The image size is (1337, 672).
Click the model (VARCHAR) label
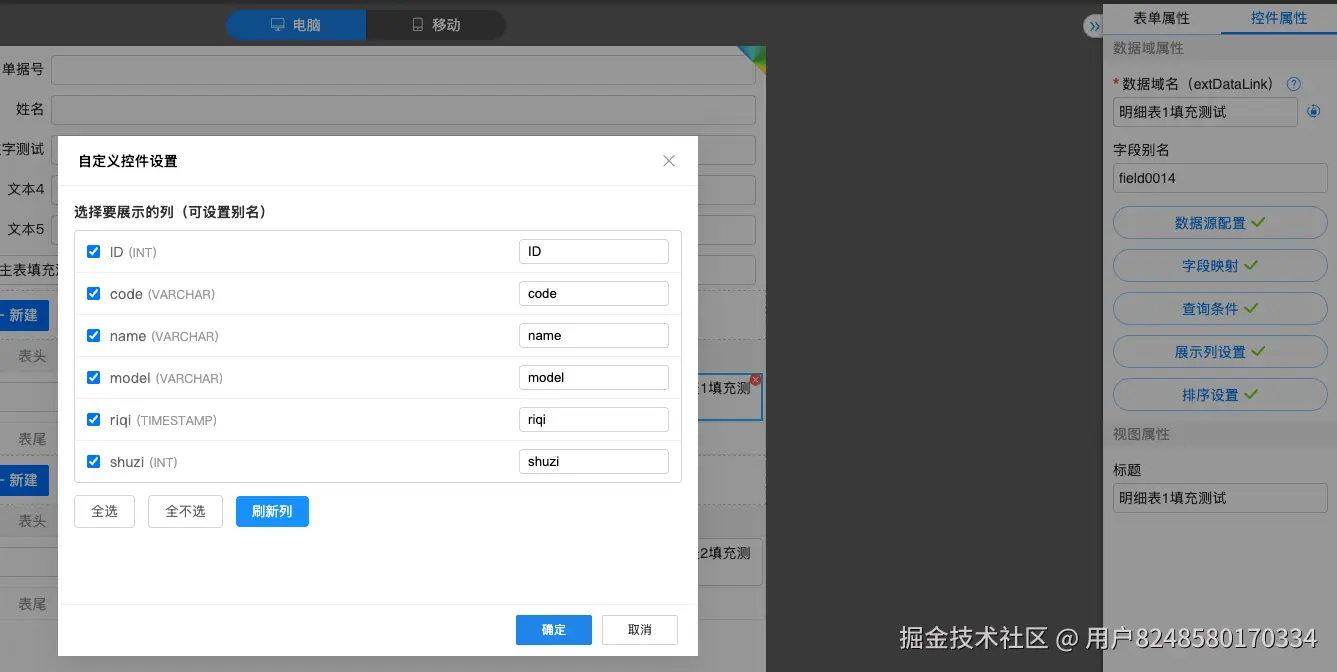point(166,378)
